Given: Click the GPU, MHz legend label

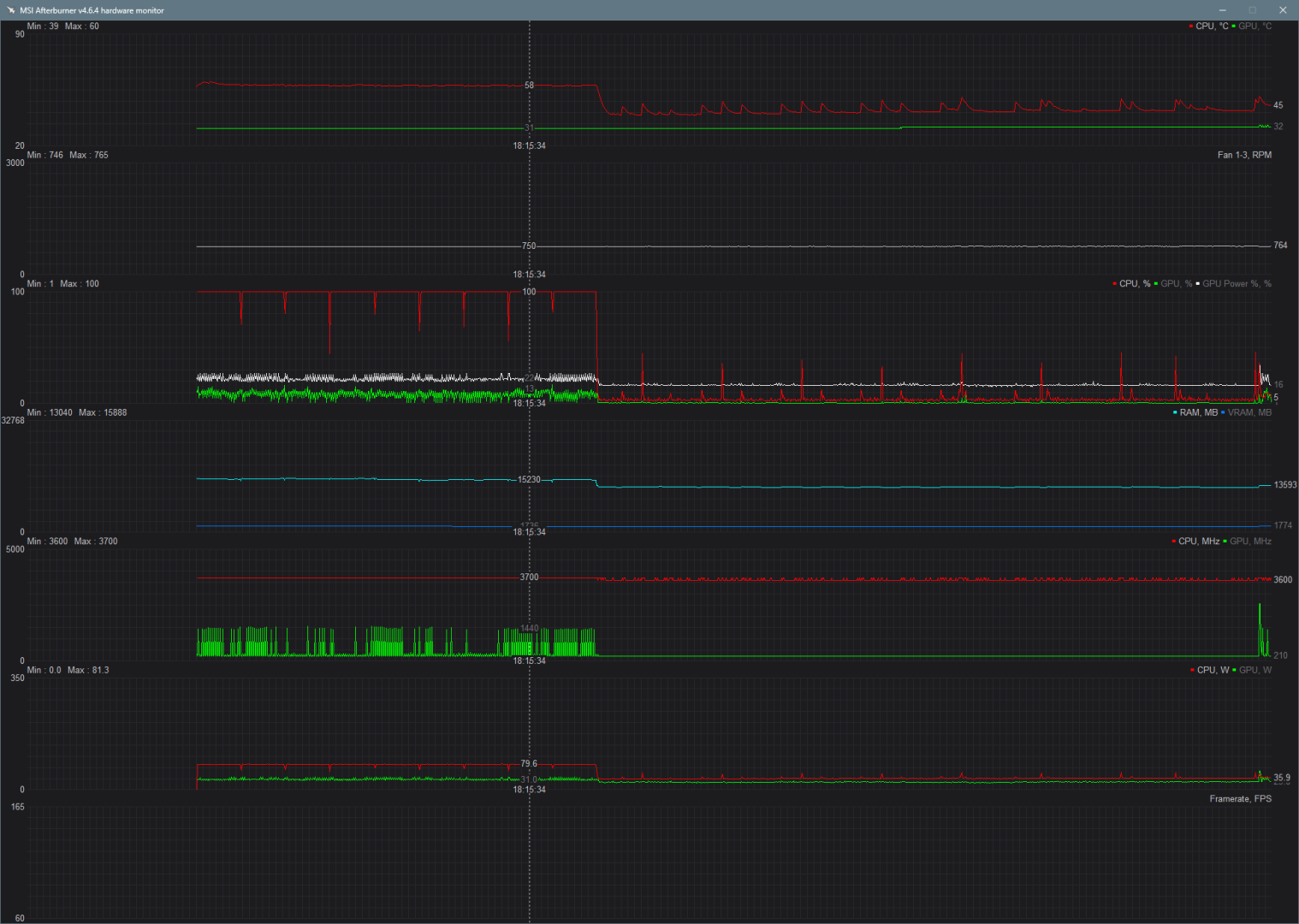Looking at the screenshot, I should coord(1250,542).
